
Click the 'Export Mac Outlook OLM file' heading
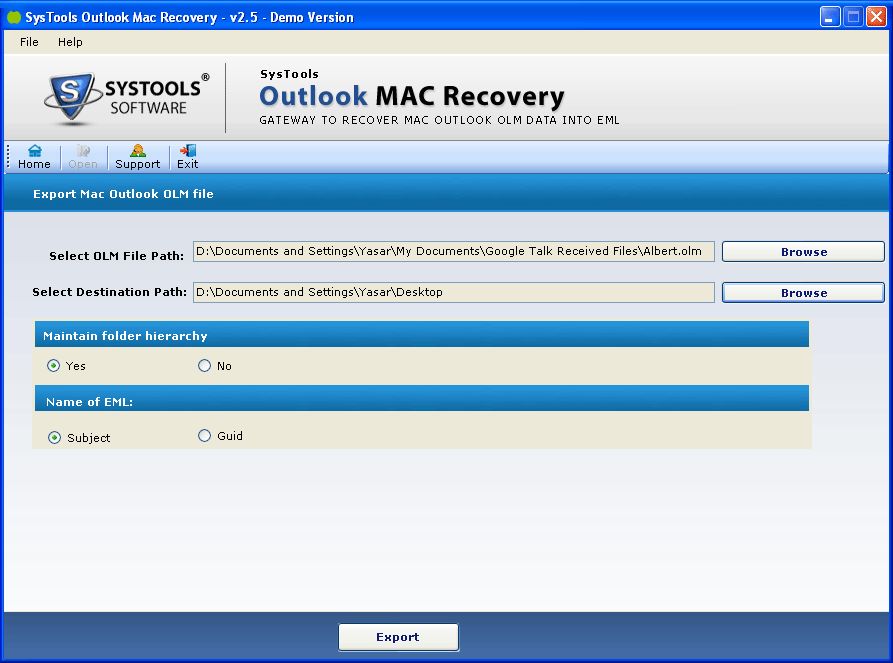point(123,194)
